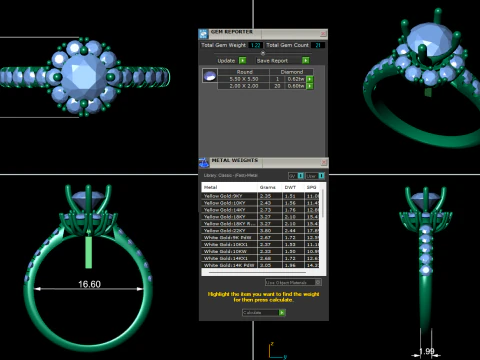Click the Diamond column header in Gem Reporter
This screenshot has width=480, height=360.
click(x=292, y=72)
